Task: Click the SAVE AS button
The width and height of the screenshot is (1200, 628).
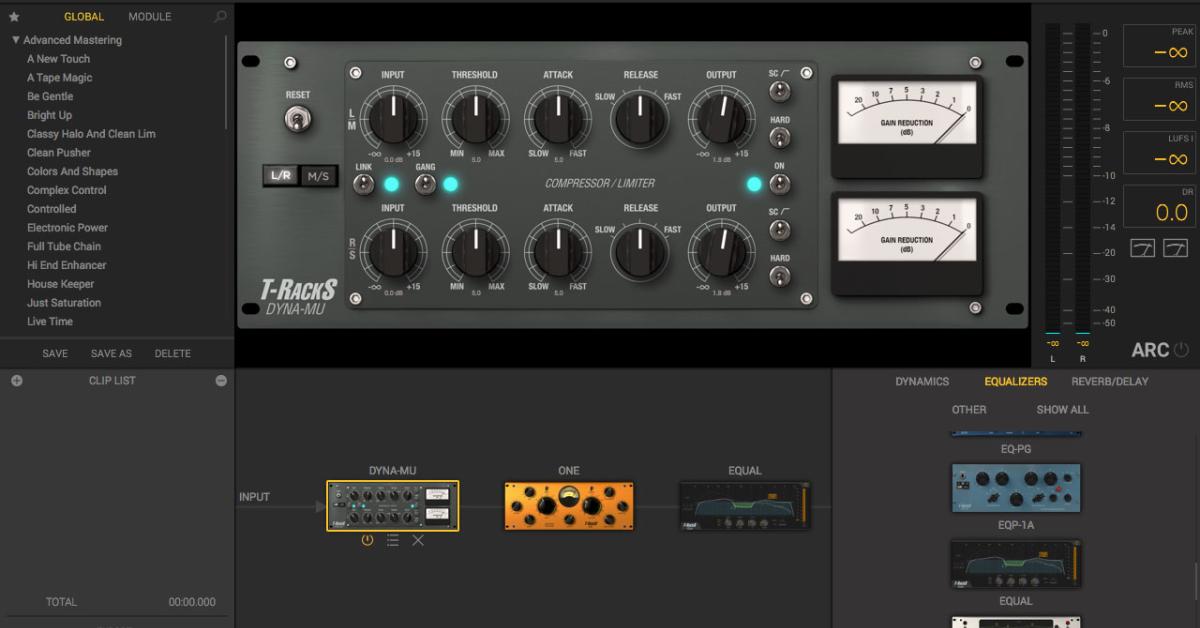Action: pos(111,354)
